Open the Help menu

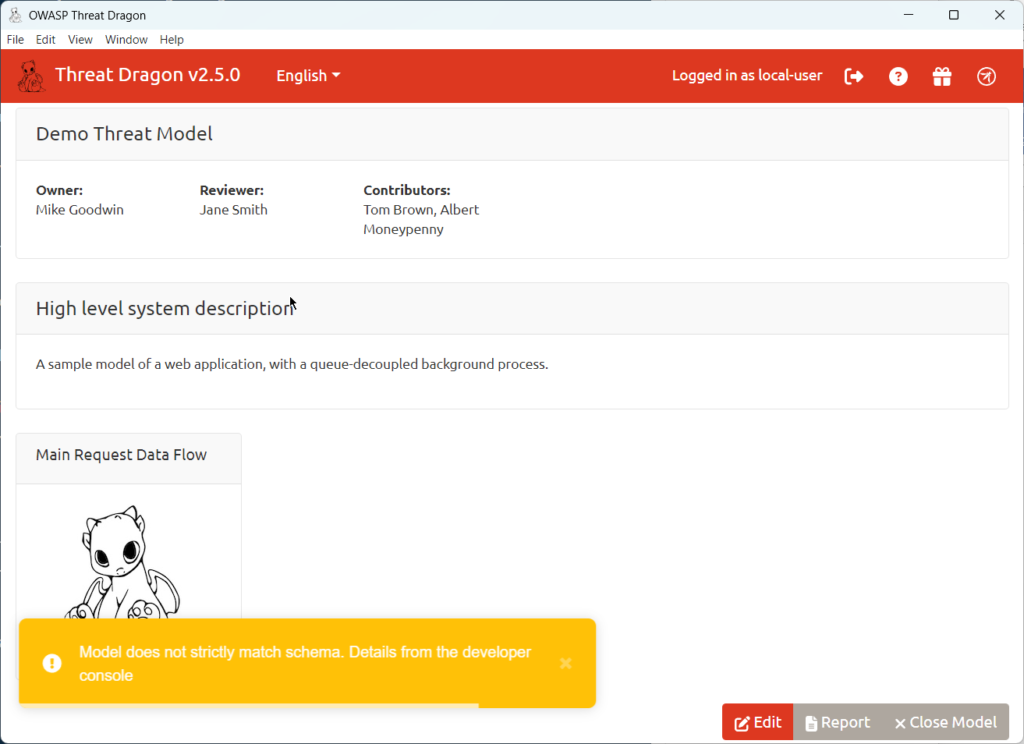pyautogui.click(x=172, y=40)
